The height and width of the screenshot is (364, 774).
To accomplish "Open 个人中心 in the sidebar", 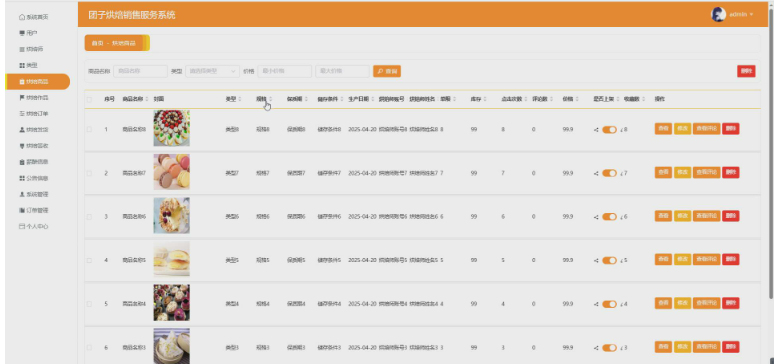I will point(38,227).
